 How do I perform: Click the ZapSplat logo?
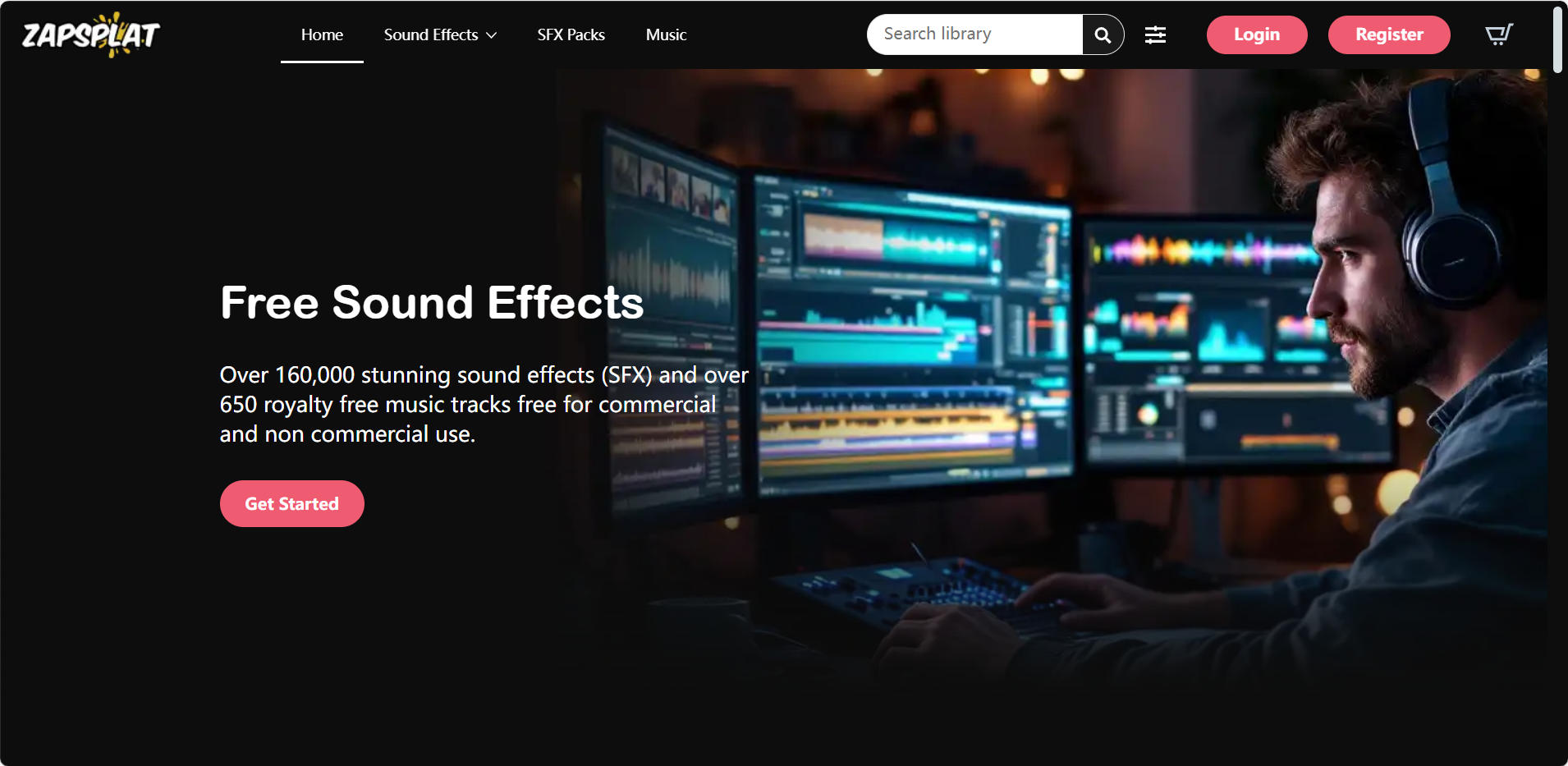tap(90, 34)
